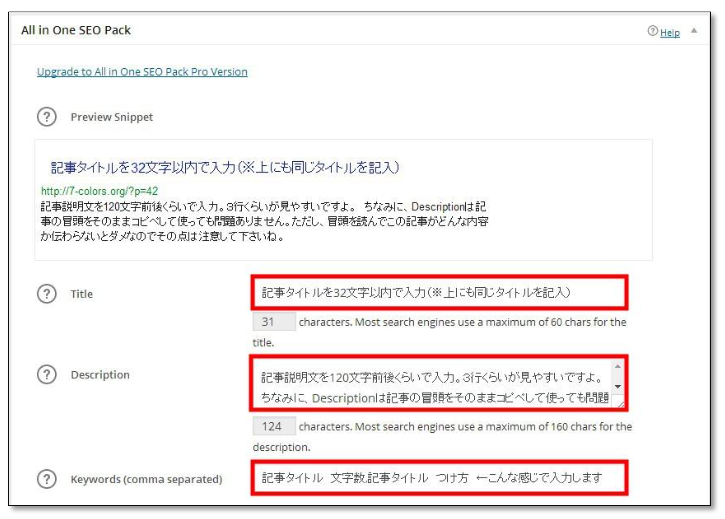The width and height of the screenshot is (725, 519).
Task: Click the Description field label
Action: [x=100, y=375]
